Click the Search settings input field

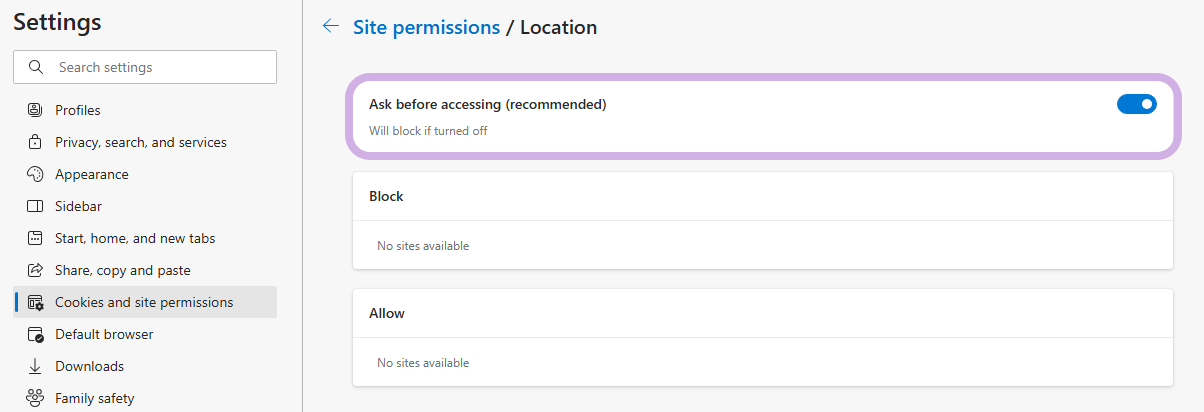145,67
